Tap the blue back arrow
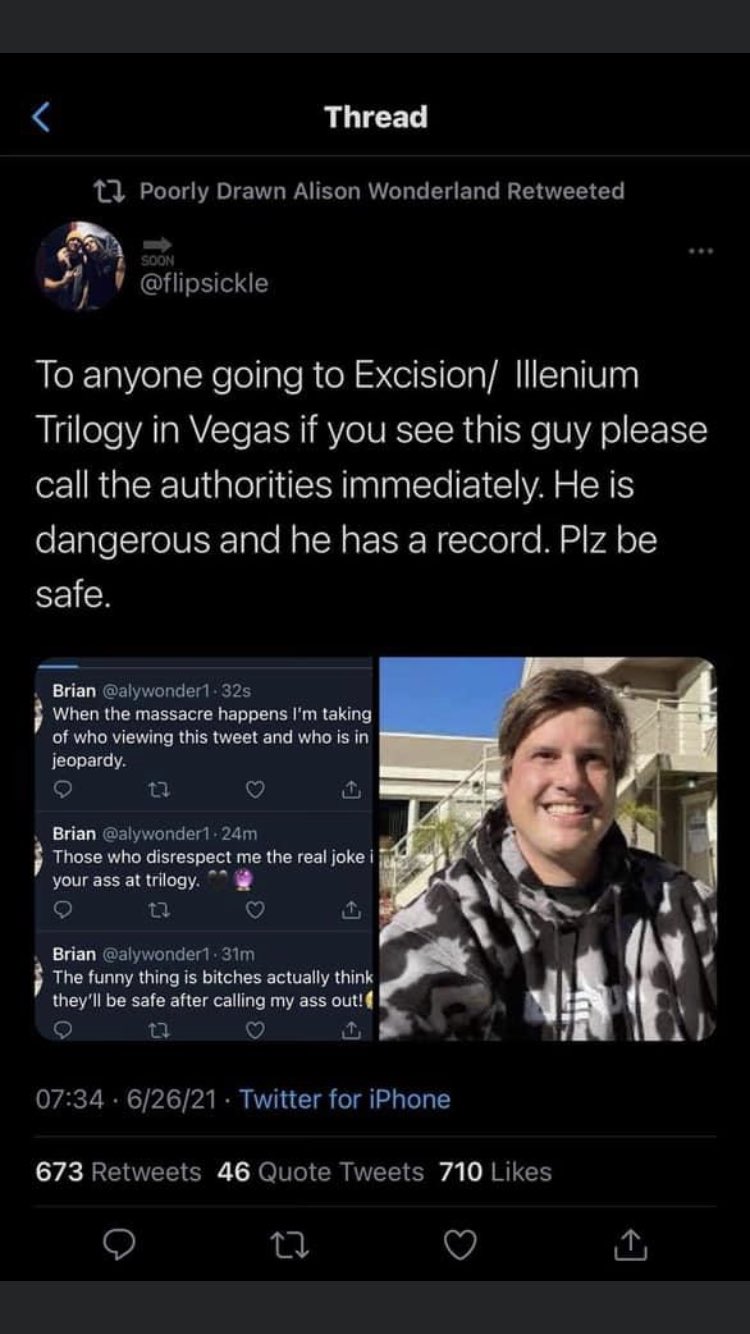 click(41, 117)
